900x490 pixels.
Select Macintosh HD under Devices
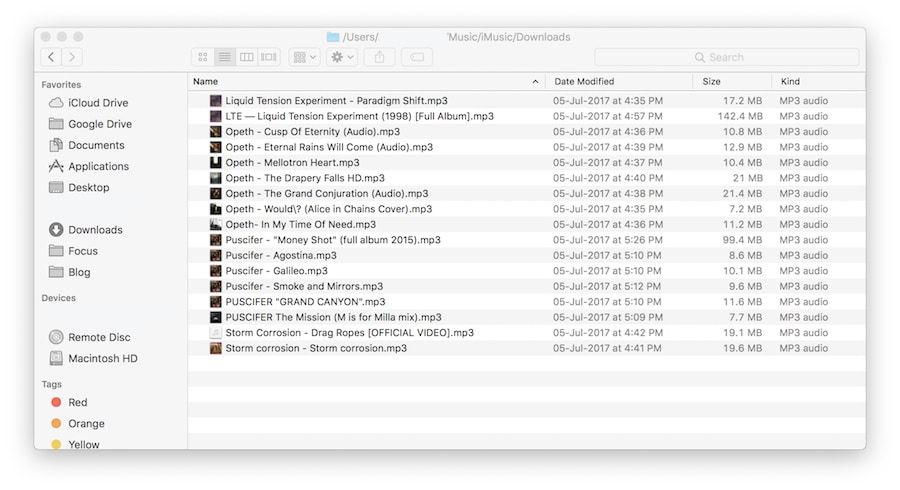pos(103,359)
